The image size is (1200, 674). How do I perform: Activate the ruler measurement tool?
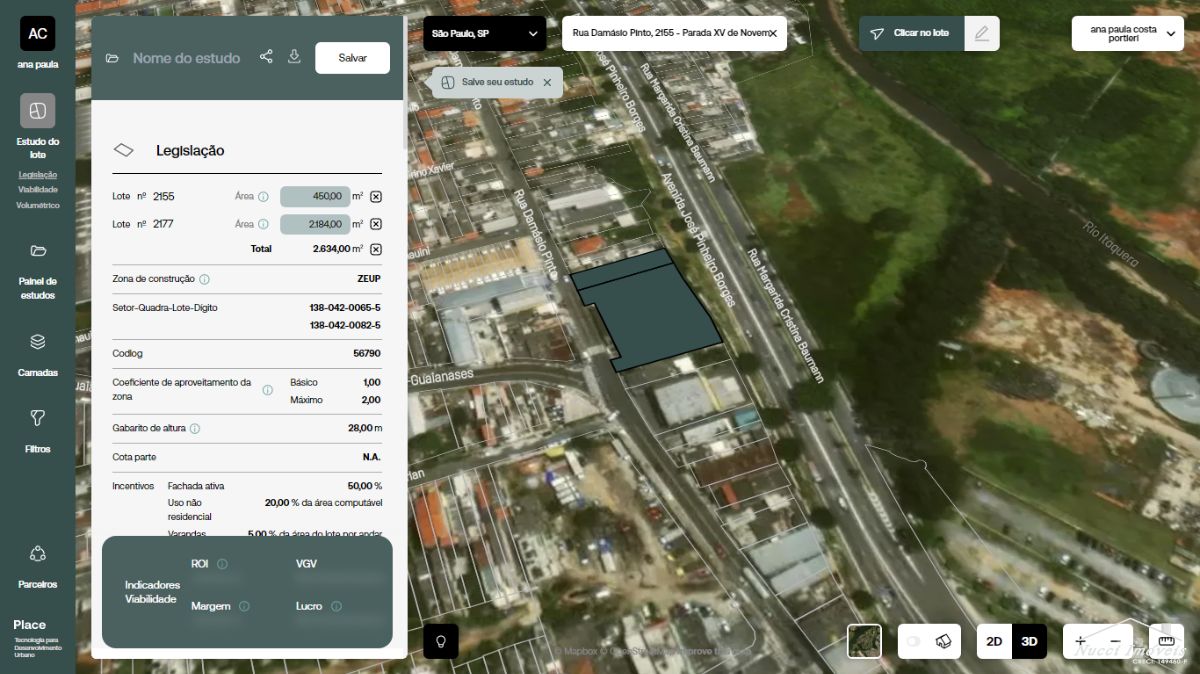(1166, 641)
